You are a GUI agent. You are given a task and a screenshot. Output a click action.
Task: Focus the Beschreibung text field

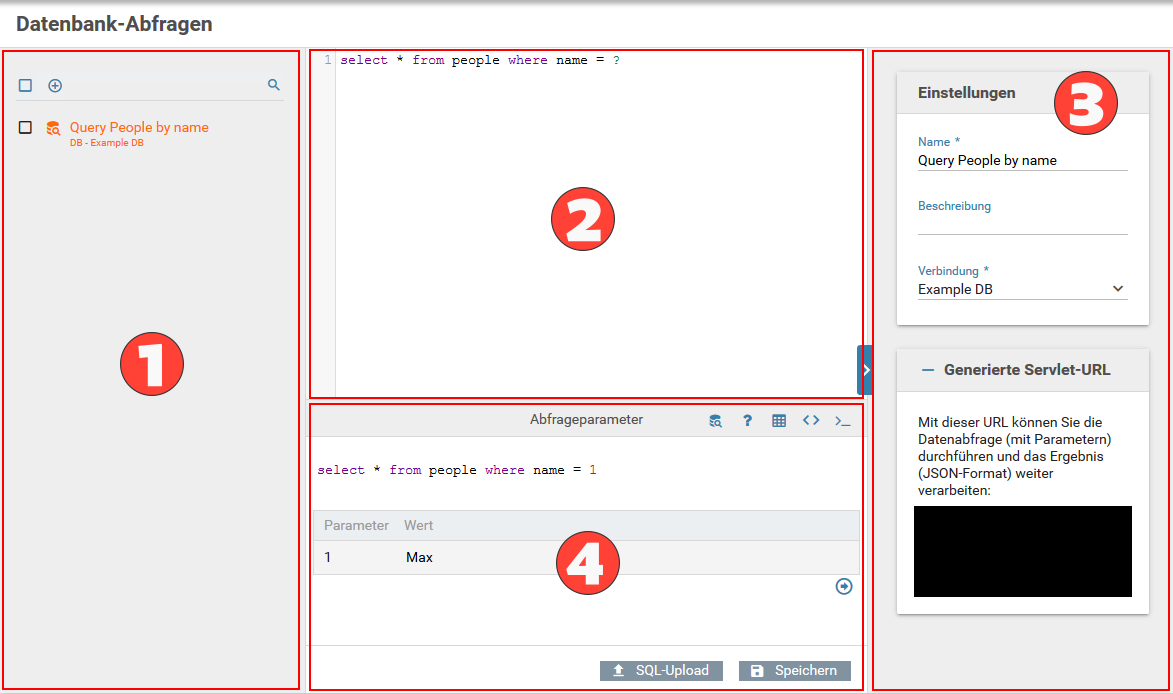pos(1022,224)
